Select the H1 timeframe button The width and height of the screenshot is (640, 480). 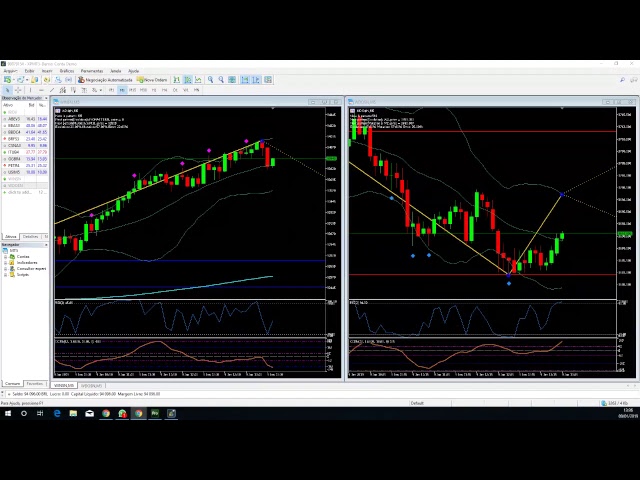154,90
